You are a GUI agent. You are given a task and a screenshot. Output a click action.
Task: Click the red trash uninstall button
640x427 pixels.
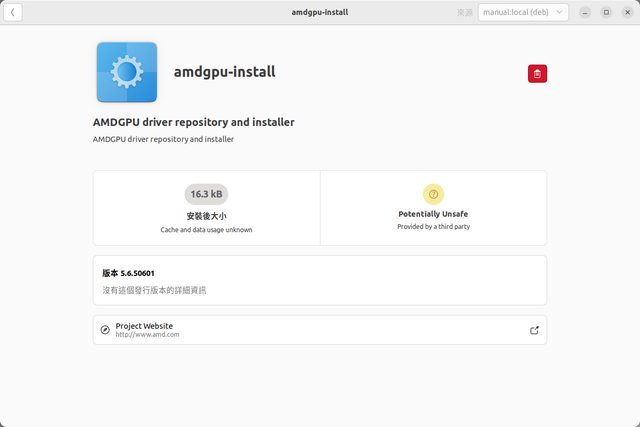pos(537,73)
